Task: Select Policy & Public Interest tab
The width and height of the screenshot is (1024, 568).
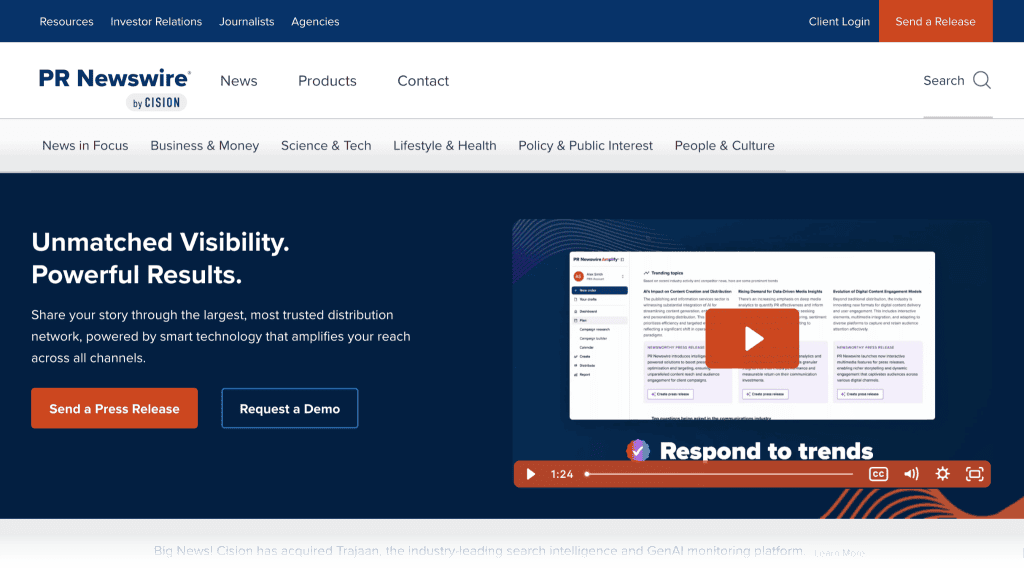Action: 586,146
